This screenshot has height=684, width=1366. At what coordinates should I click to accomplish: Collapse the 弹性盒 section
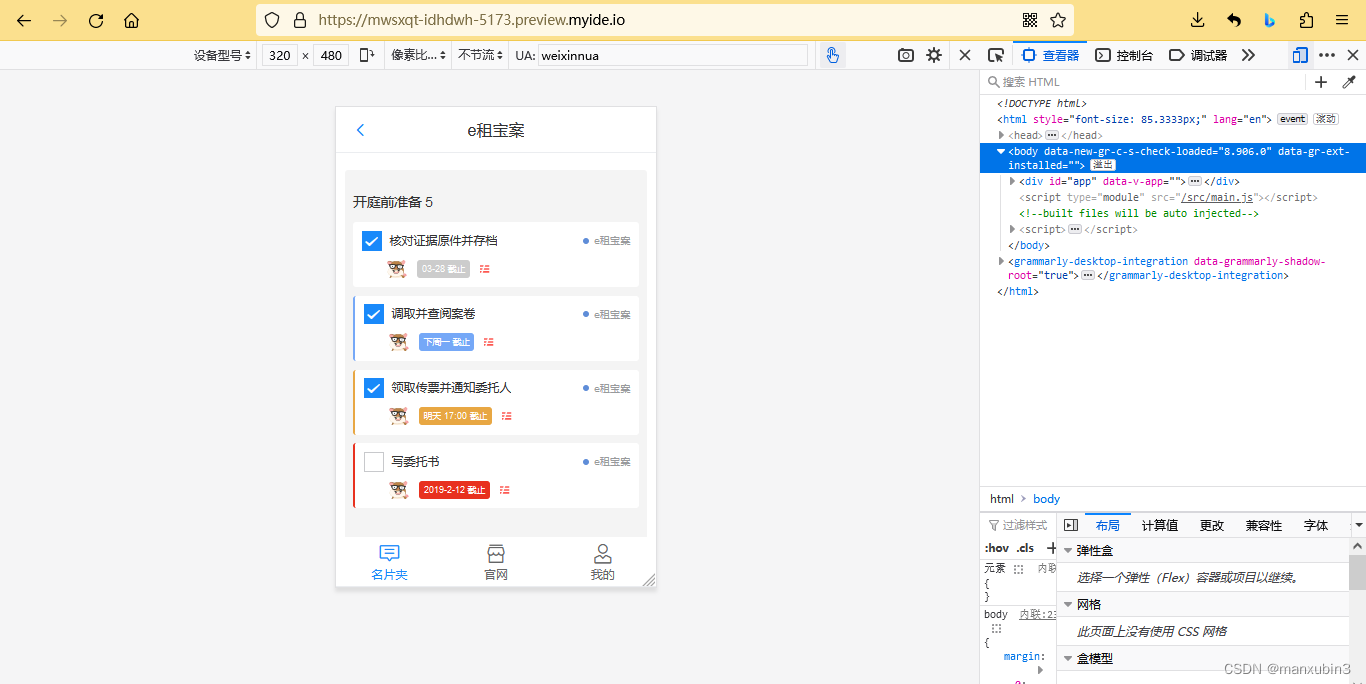point(1068,551)
